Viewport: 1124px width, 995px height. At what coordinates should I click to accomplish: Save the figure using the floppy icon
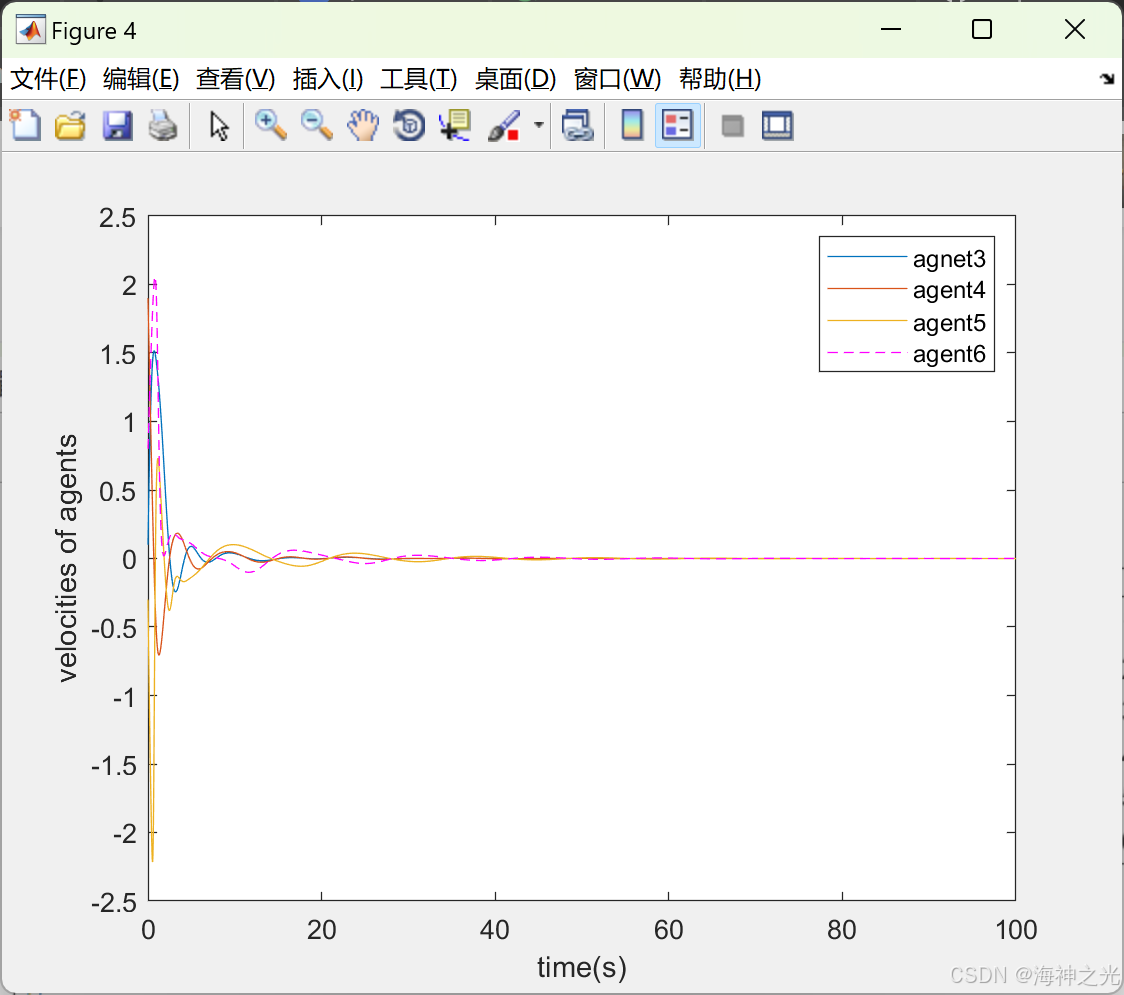[x=117, y=125]
